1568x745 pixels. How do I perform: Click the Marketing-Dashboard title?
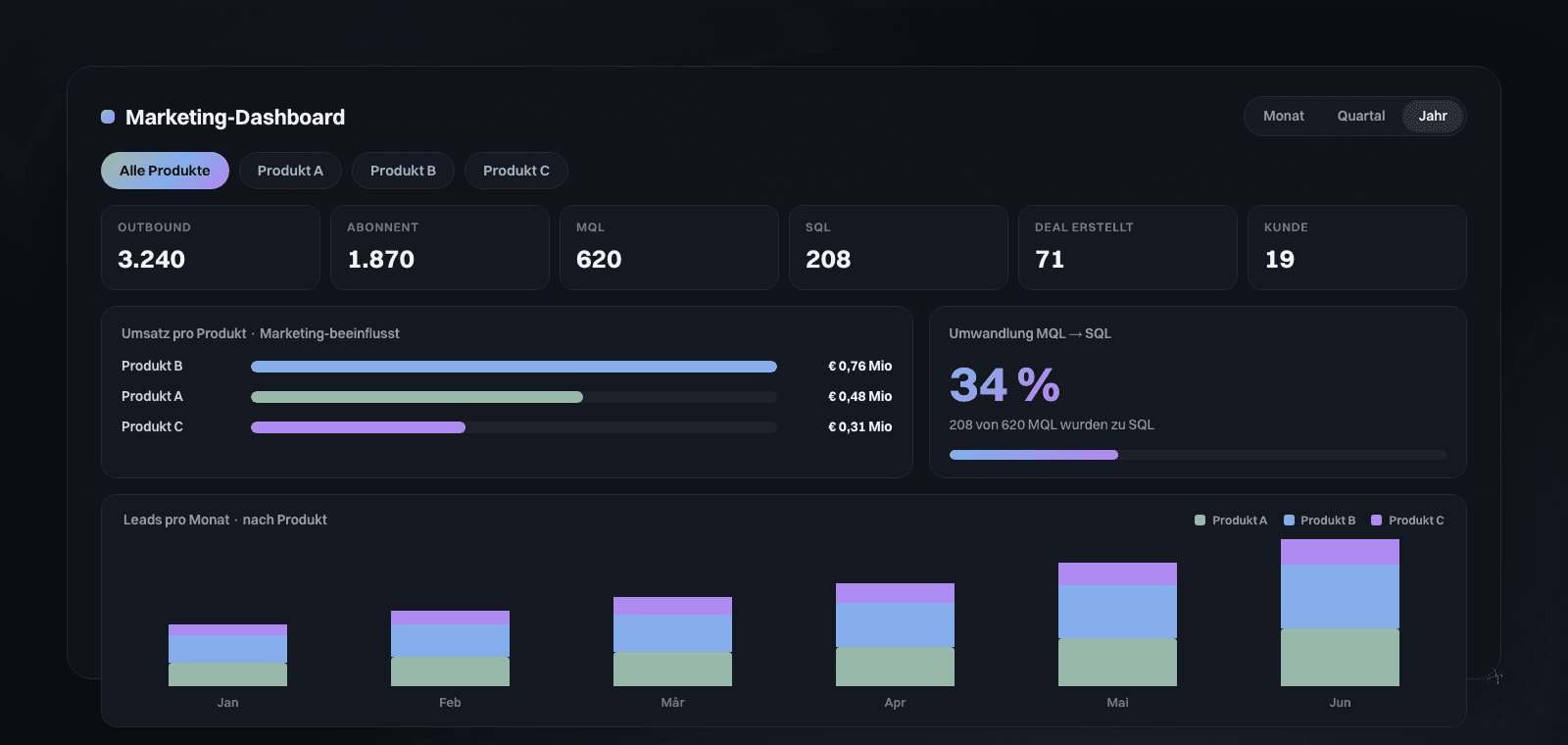[235, 117]
